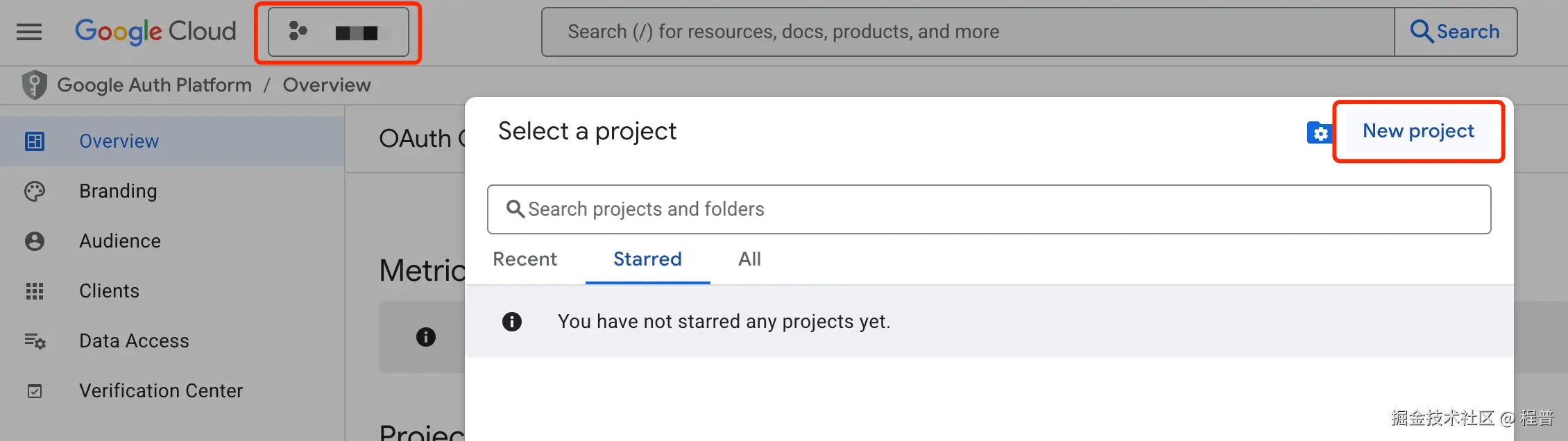Select the Overview dashboard icon in sidebar
Viewport: 1568px width, 441px height.
pyautogui.click(x=34, y=141)
